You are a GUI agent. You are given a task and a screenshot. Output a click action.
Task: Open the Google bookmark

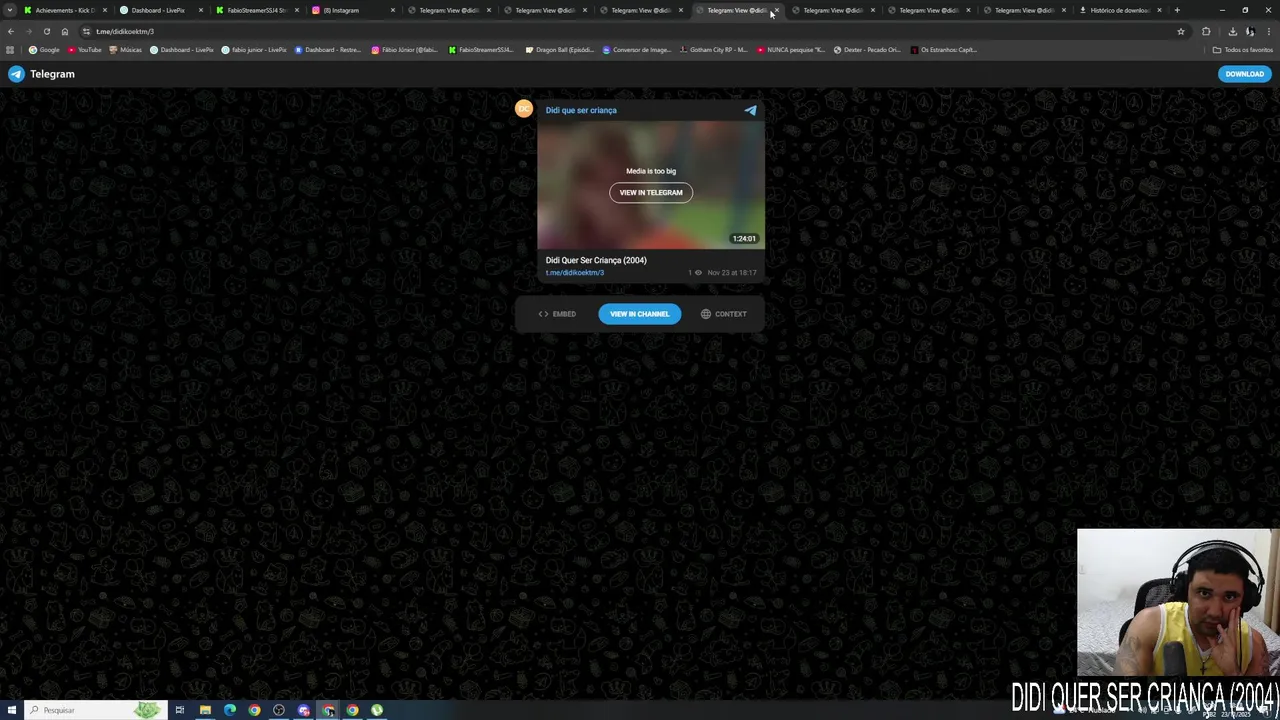[x=45, y=49]
